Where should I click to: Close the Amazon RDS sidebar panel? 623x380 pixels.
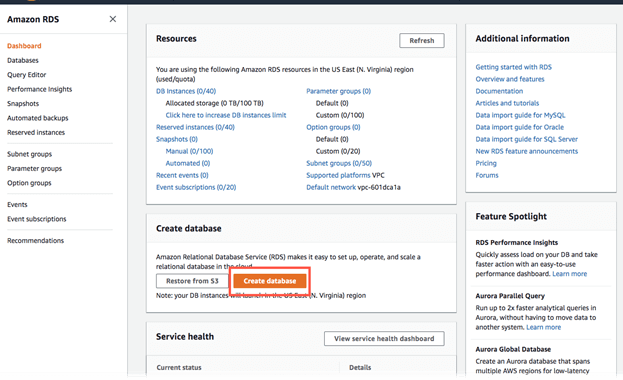[x=113, y=19]
